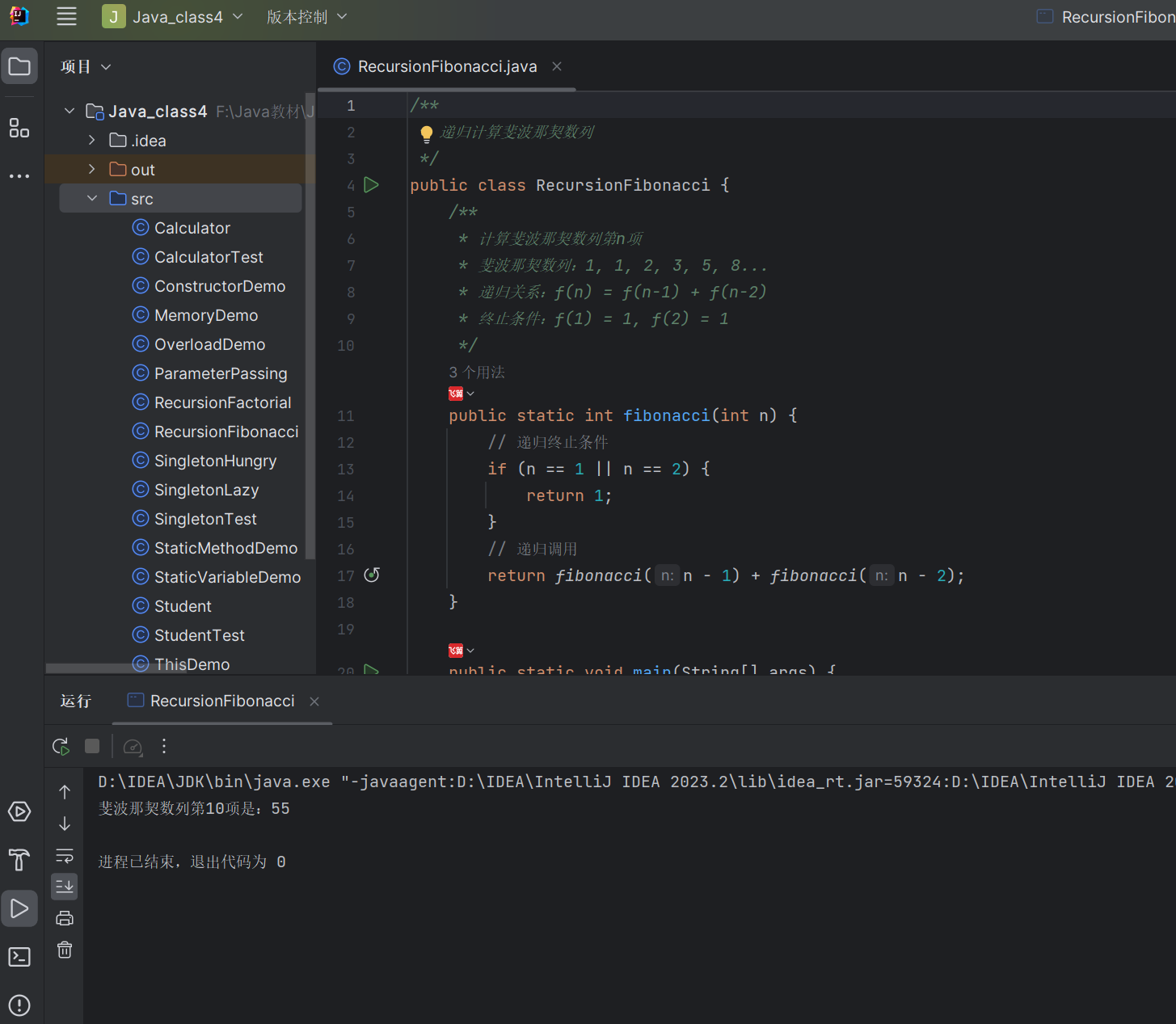The image size is (1176, 1024).
Task: Toggle scroll to end of console
Action: click(x=65, y=887)
